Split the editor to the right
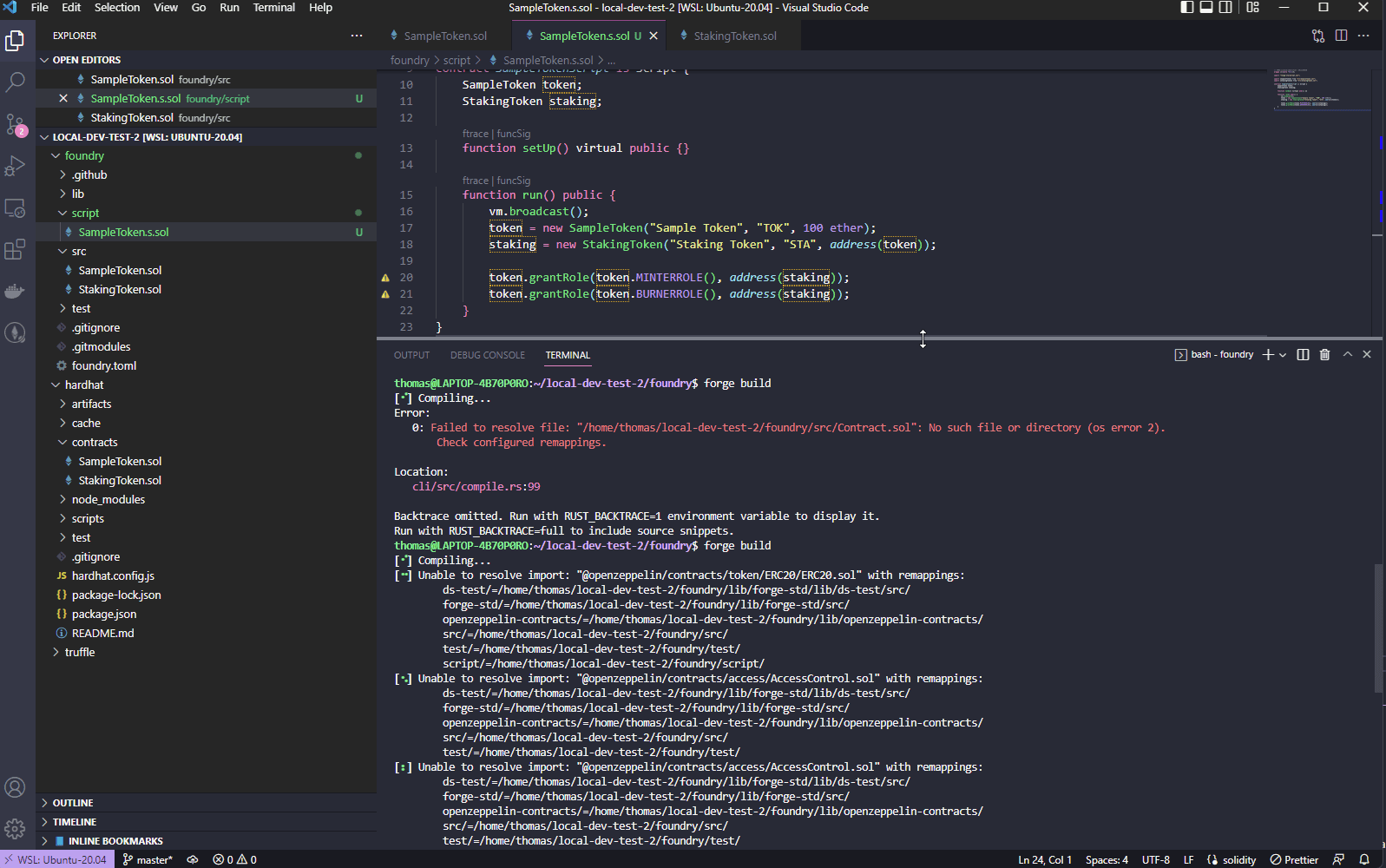1386x868 pixels. click(1341, 36)
